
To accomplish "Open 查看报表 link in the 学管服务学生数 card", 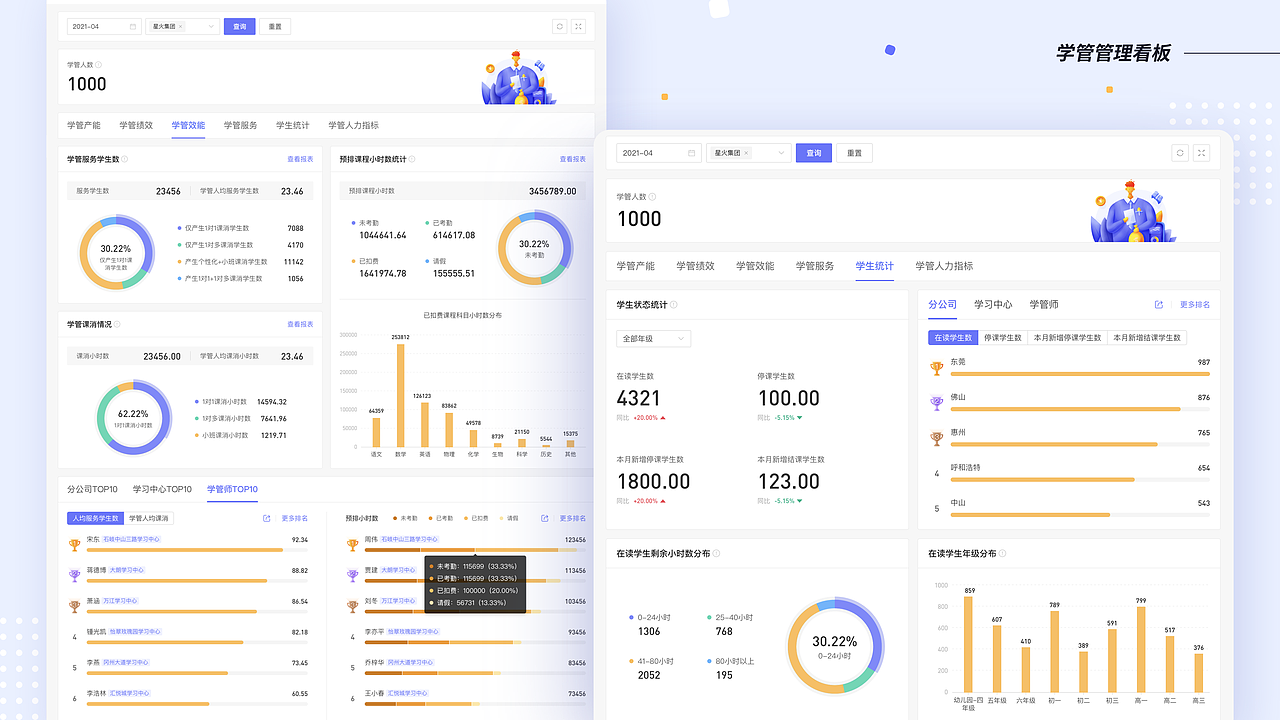I will click(x=300, y=159).
